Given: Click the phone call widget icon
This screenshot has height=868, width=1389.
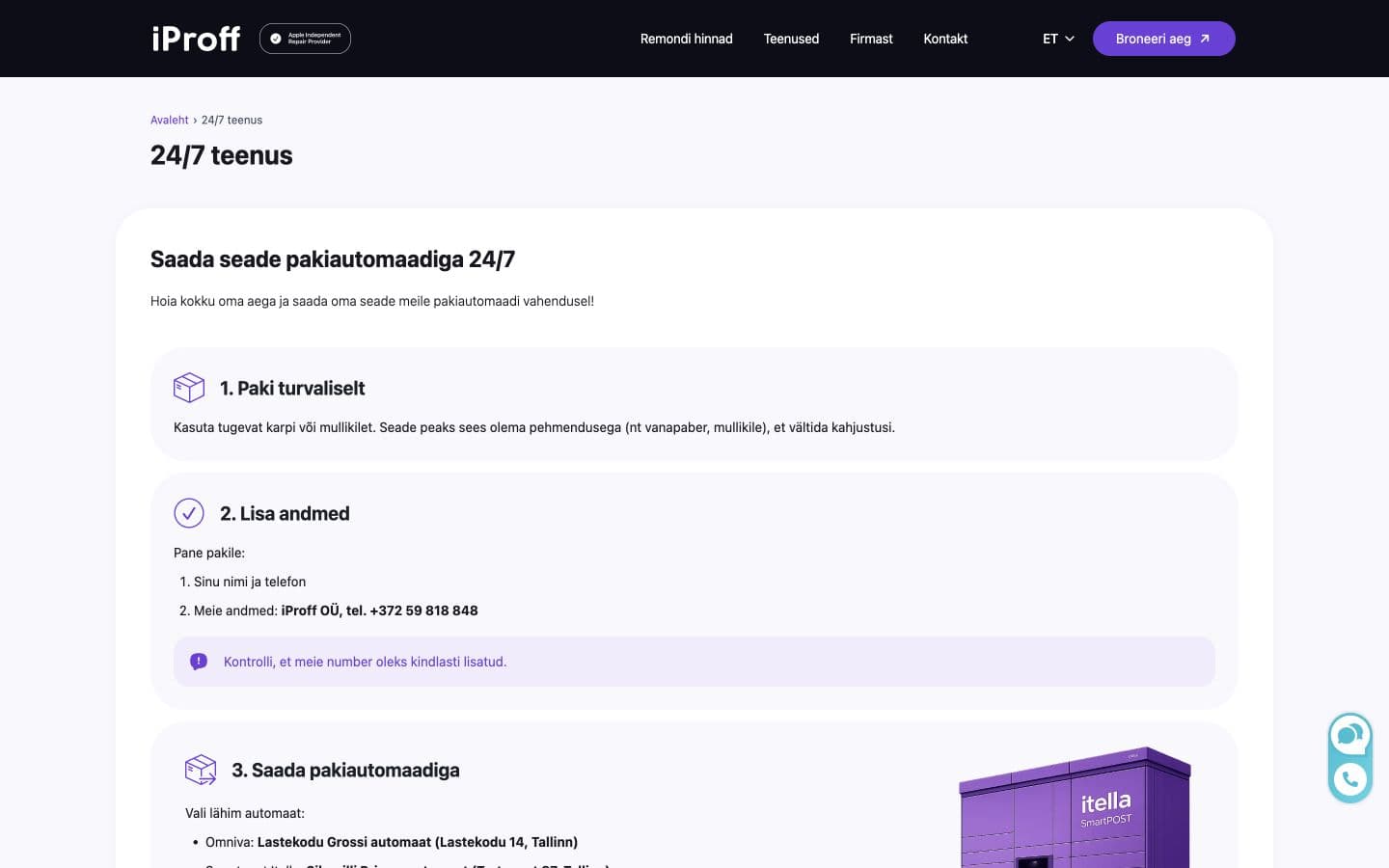Looking at the screenshot, I should [1350, 779].
